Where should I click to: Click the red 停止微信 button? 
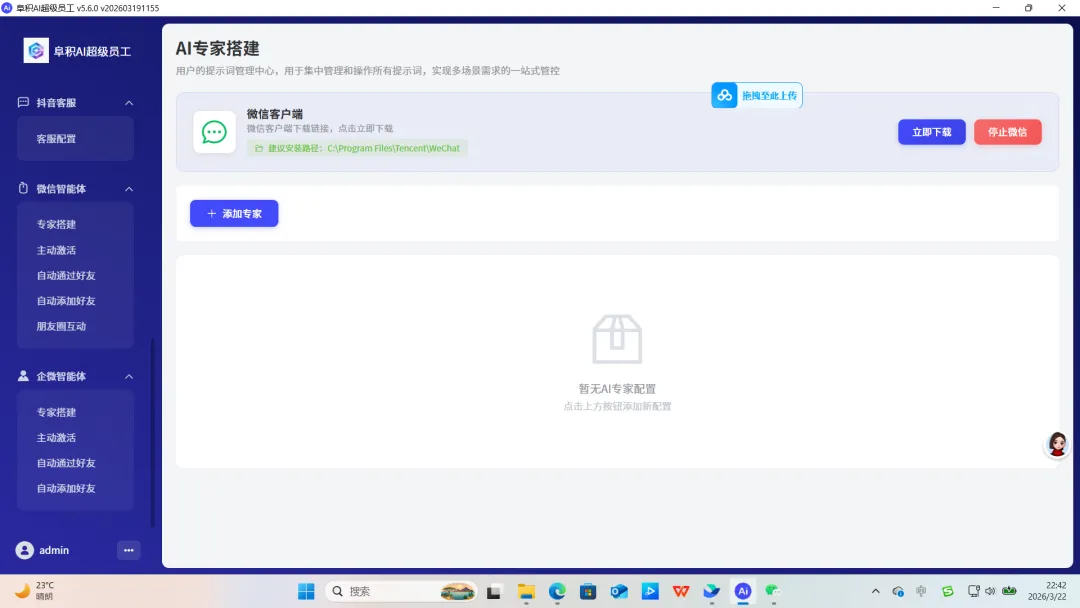tap(1008, 132)
